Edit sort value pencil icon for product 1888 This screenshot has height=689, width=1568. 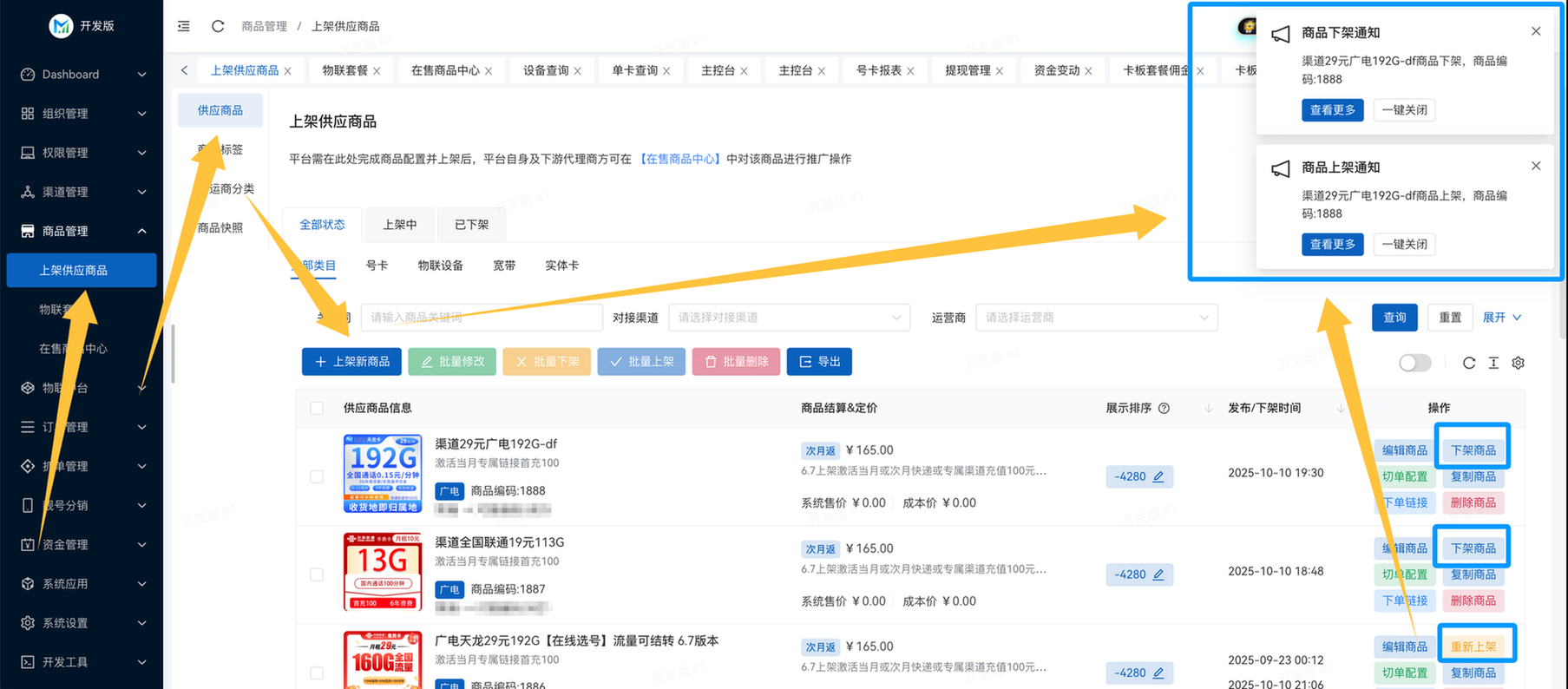1158,476
